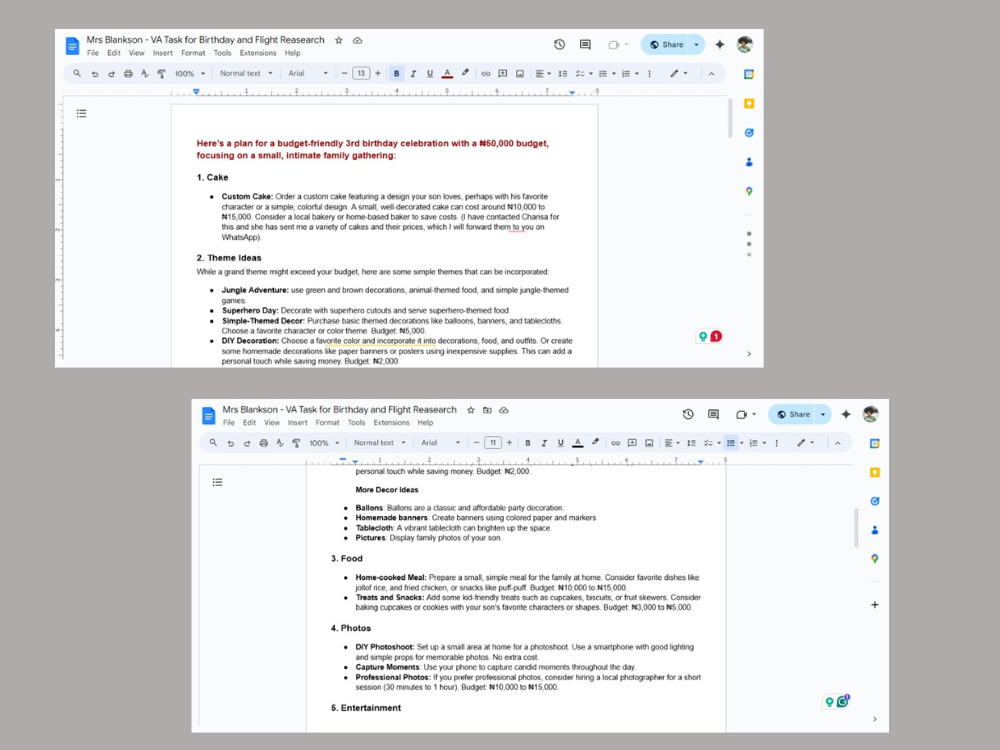Show all comments in top window
Image resolution: width=1000 pixels, height=750 pixels.
pos(585,44)
